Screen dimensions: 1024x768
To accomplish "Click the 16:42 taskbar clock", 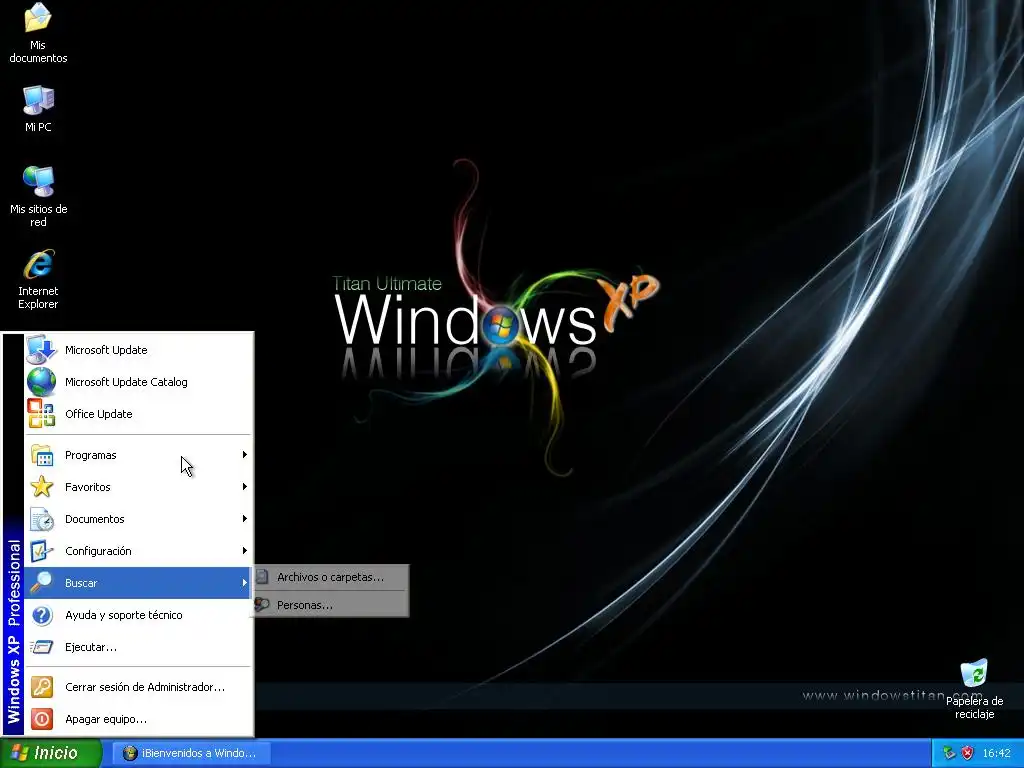I will (x=996, y=753).
